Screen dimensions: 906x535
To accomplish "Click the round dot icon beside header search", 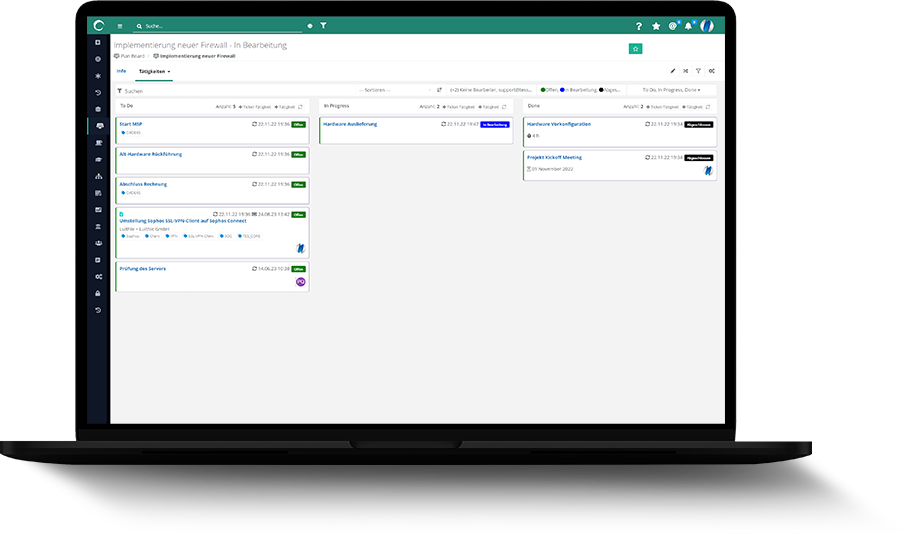I will tap(310, 26).
